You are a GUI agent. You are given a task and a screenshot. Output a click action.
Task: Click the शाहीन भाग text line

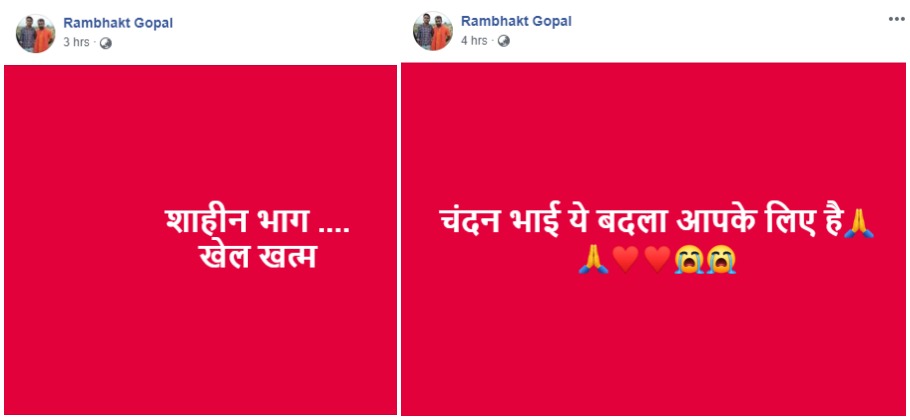coord(258,222)
